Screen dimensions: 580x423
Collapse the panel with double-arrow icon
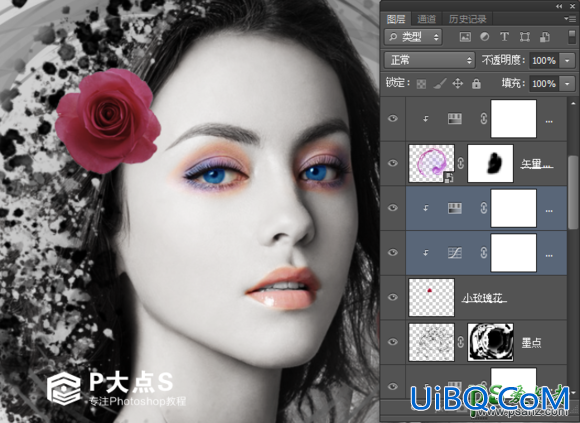(x=559, y=6)
